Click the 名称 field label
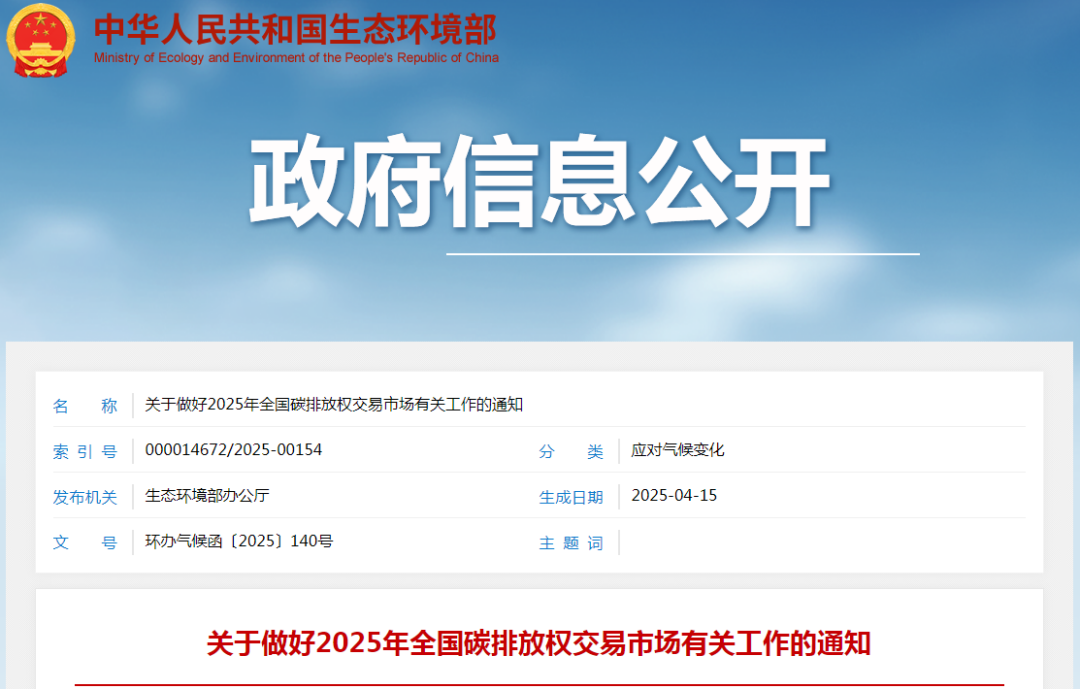This screenshot has width=1080, height=689. point(85,406)
